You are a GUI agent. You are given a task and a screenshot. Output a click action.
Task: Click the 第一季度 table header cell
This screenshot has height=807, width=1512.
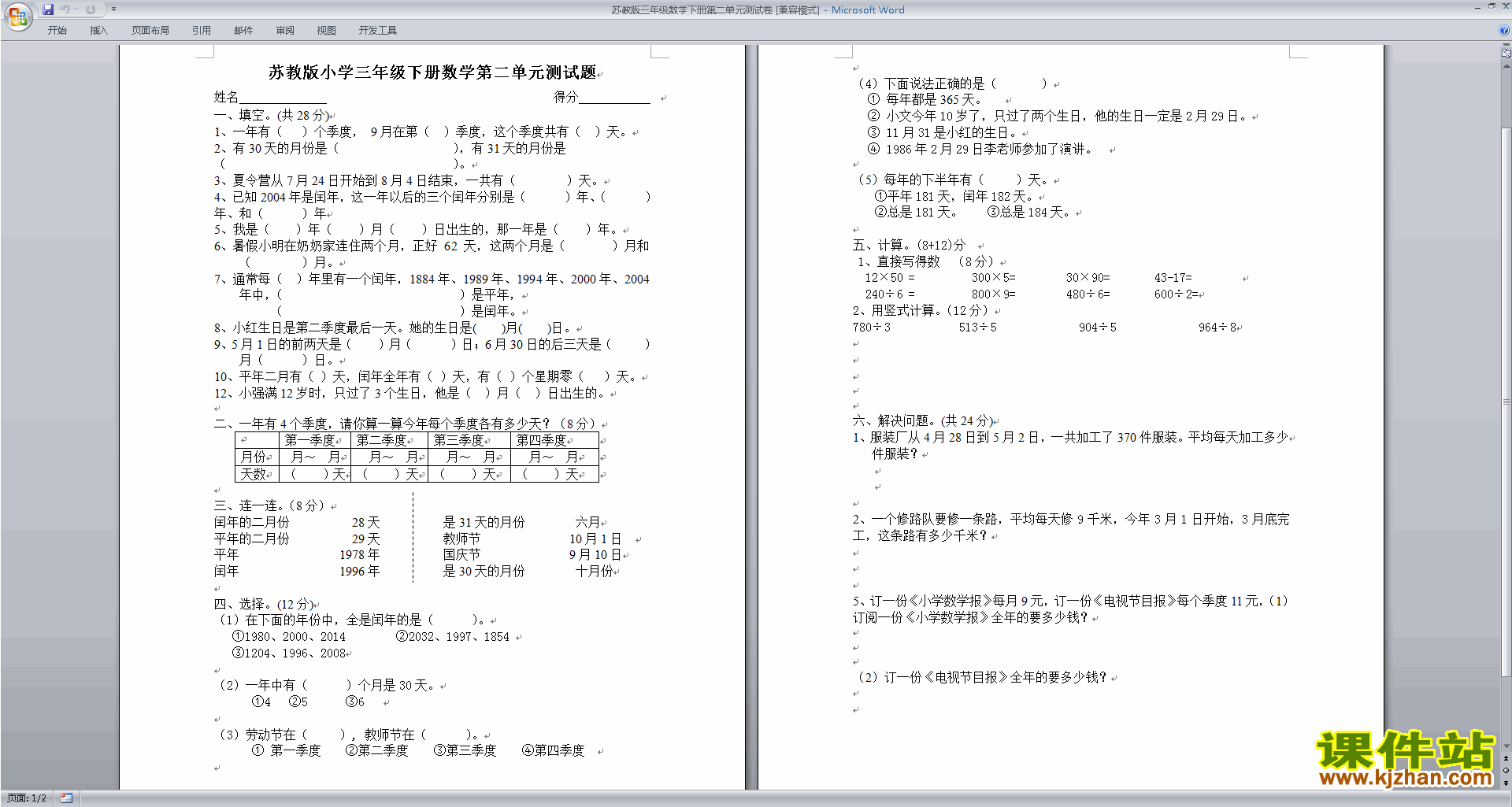[x=313, y=440]
